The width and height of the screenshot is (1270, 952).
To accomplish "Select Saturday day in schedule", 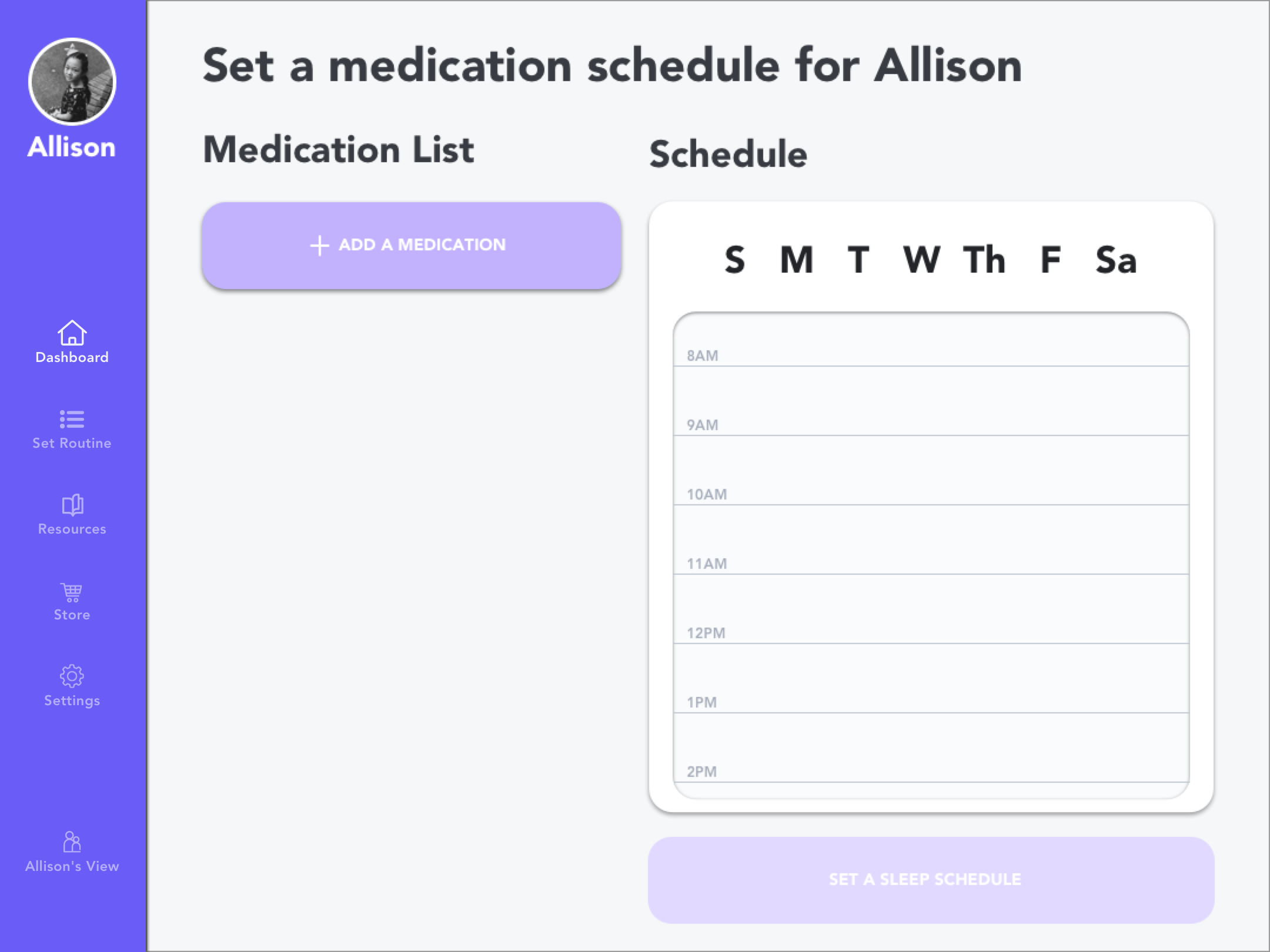I will click(1116, 260).
